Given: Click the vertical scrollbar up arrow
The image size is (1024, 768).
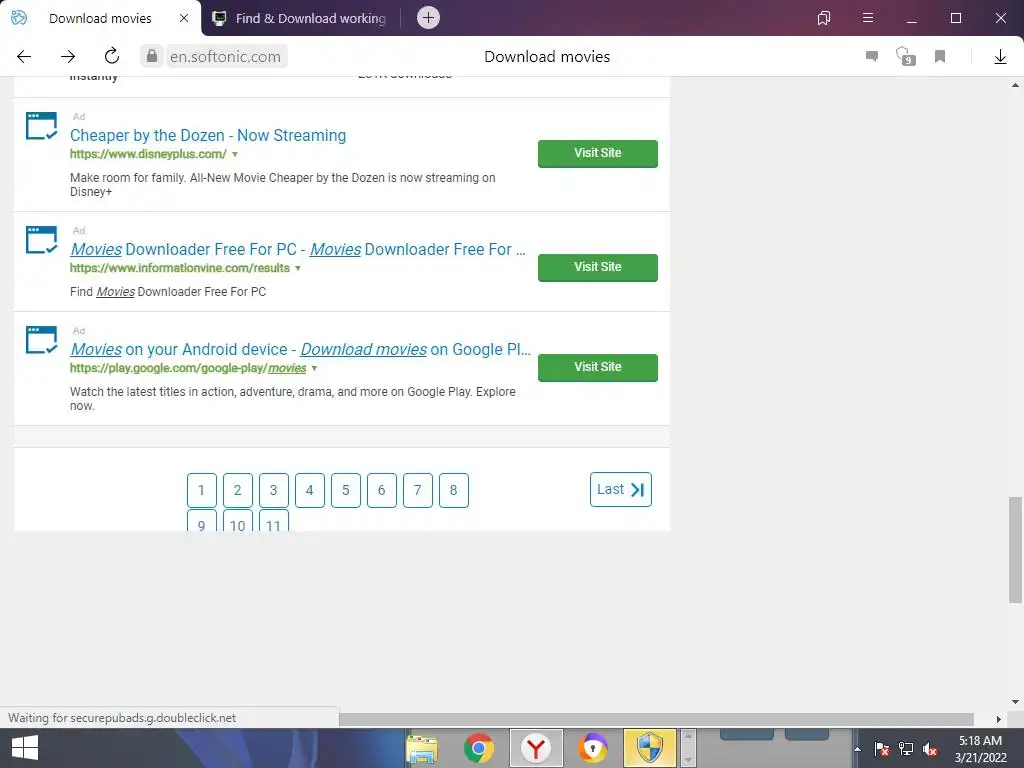Looking at the screenshot, I should (x=1015, y=86).
